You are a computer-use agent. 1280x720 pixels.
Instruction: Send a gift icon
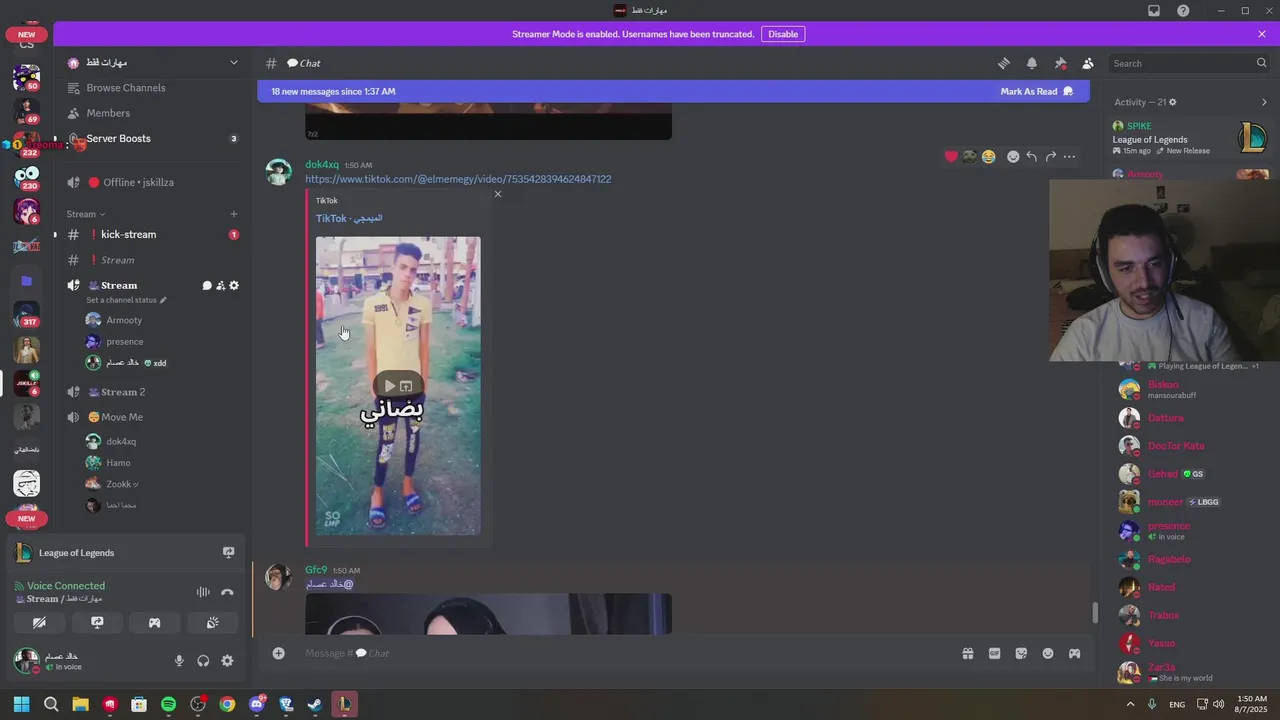(968, 653)
